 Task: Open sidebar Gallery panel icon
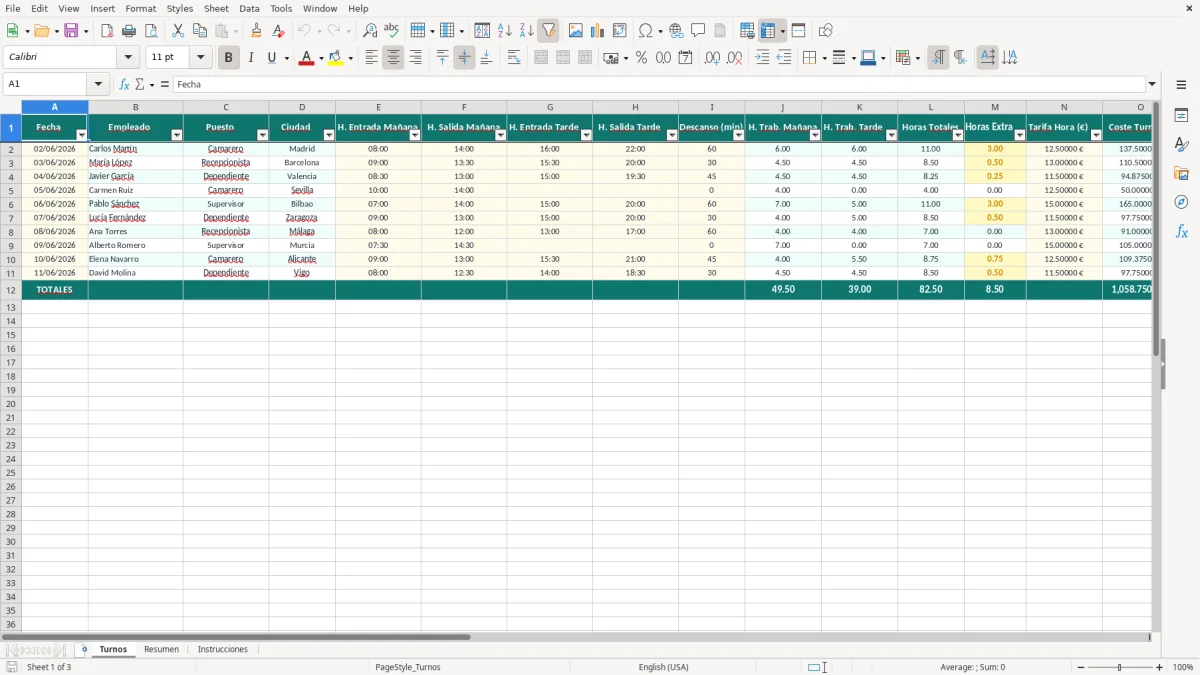[x=1181, y=174]
